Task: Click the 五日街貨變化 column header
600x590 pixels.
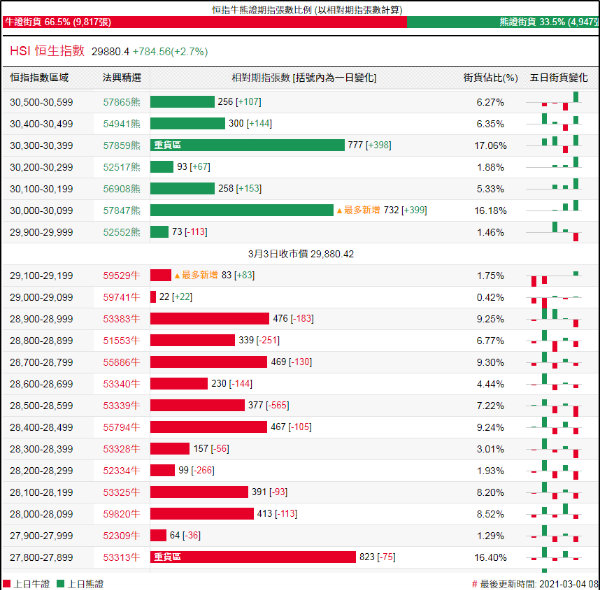Action: pos(558,78)
